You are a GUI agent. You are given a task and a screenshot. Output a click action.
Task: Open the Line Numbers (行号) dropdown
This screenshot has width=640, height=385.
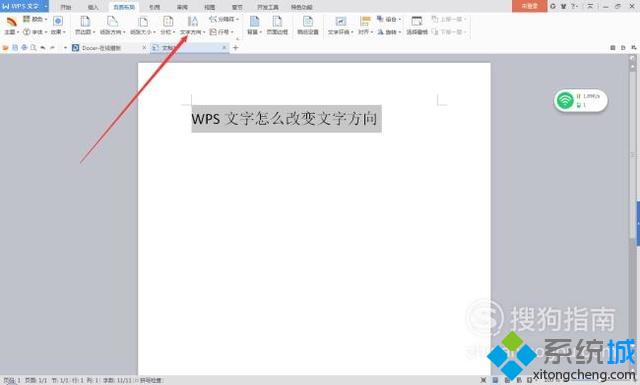pyautogui.click(x=222, y=31)
